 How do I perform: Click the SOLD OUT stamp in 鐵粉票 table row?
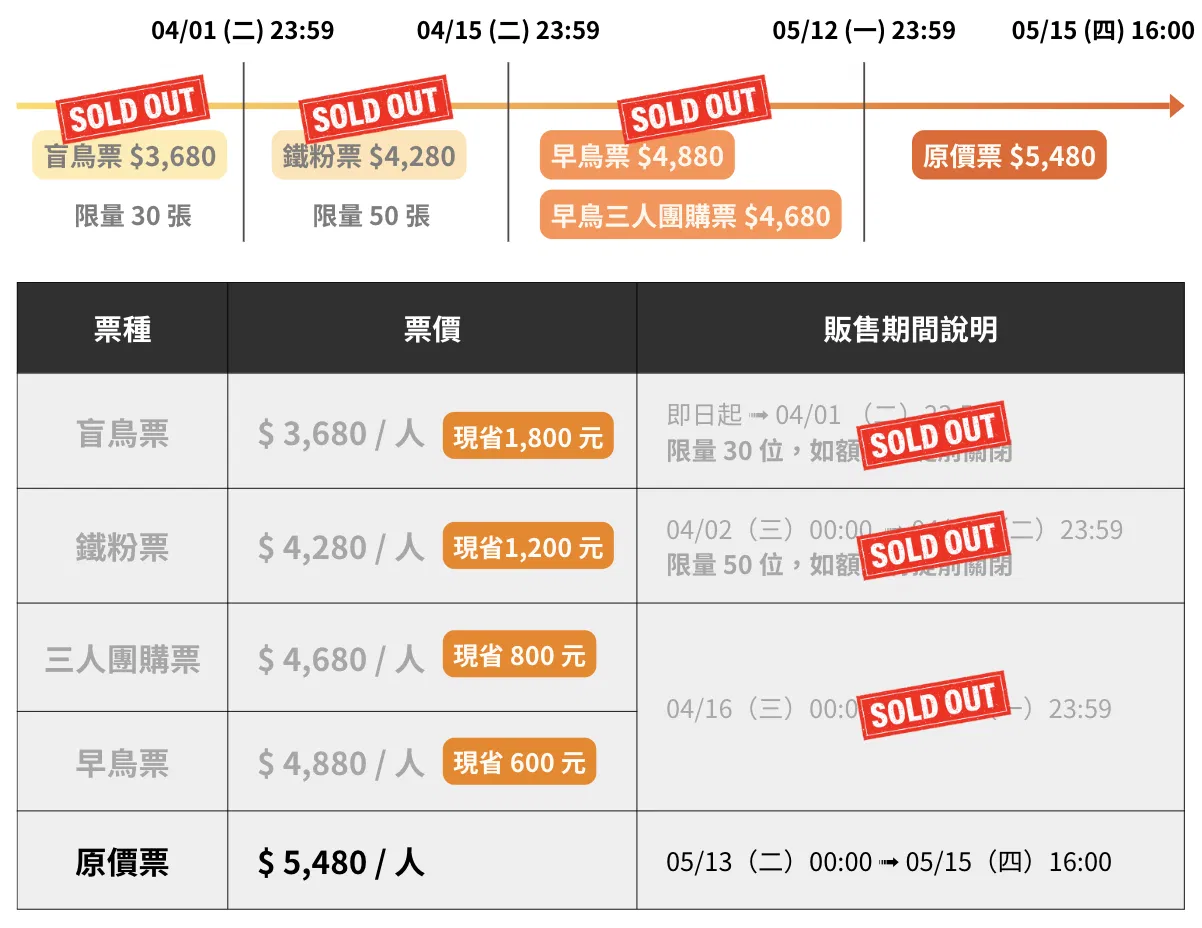pyautogui.click(x=934, y=548)
